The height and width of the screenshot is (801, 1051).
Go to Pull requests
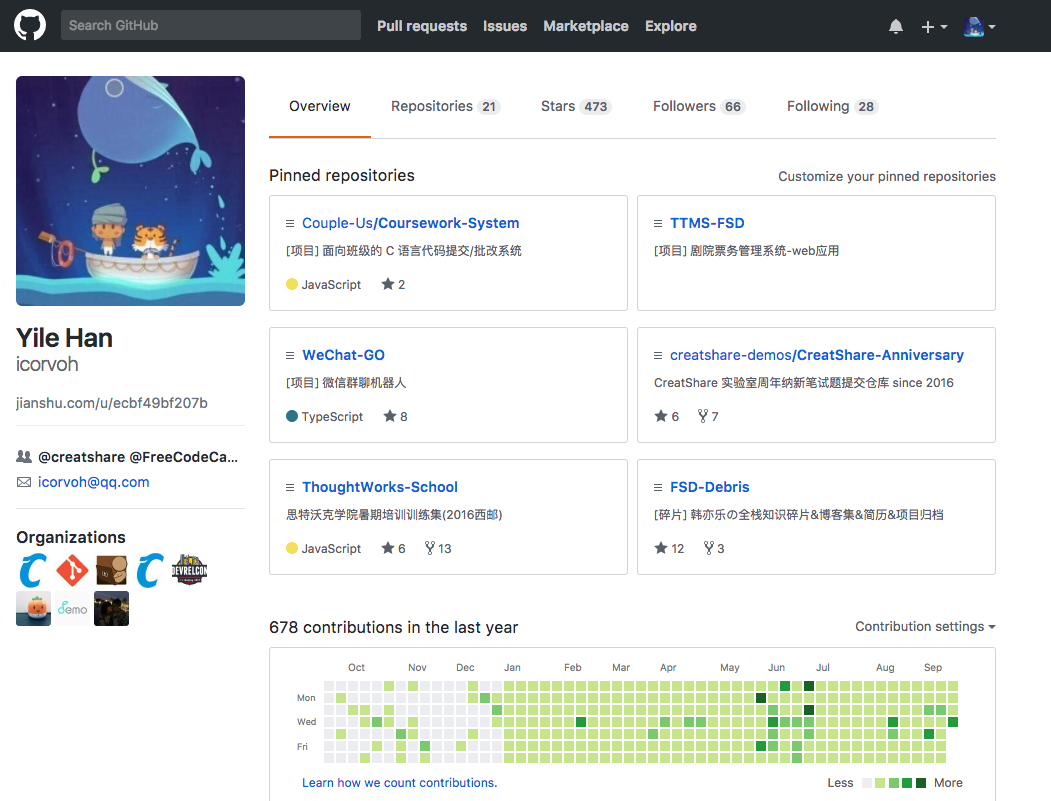[422, 26]
